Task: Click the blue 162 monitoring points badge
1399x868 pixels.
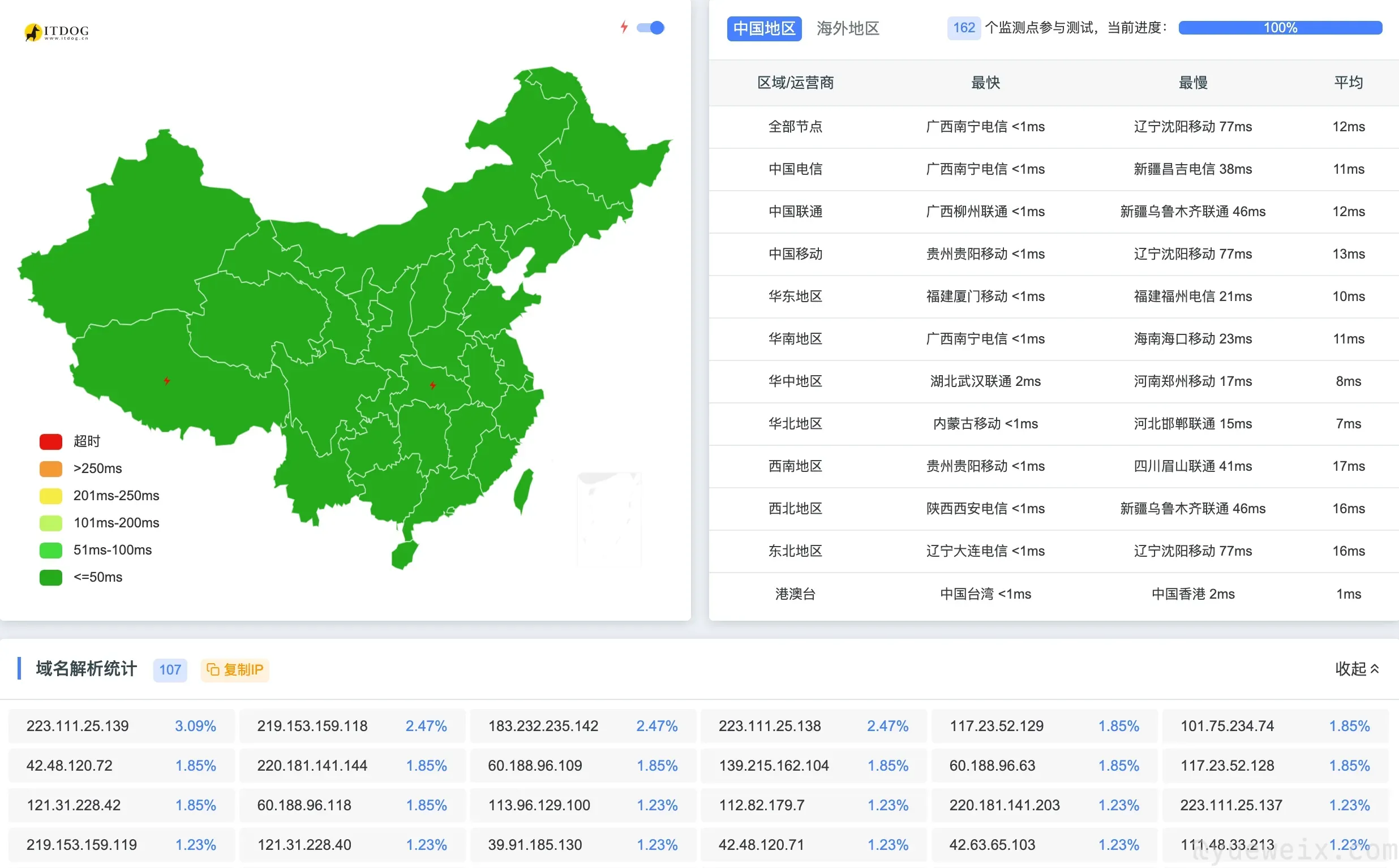Action: (x=963, y=28)
